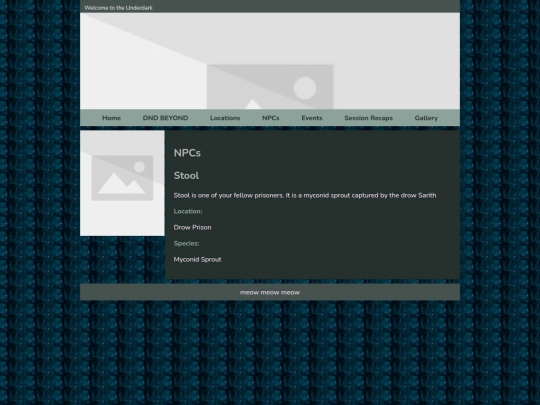The width and height of the screenshot is (540, 405).
Task: Click the 'Drow Prison' location value
Action: coord(193,227)
